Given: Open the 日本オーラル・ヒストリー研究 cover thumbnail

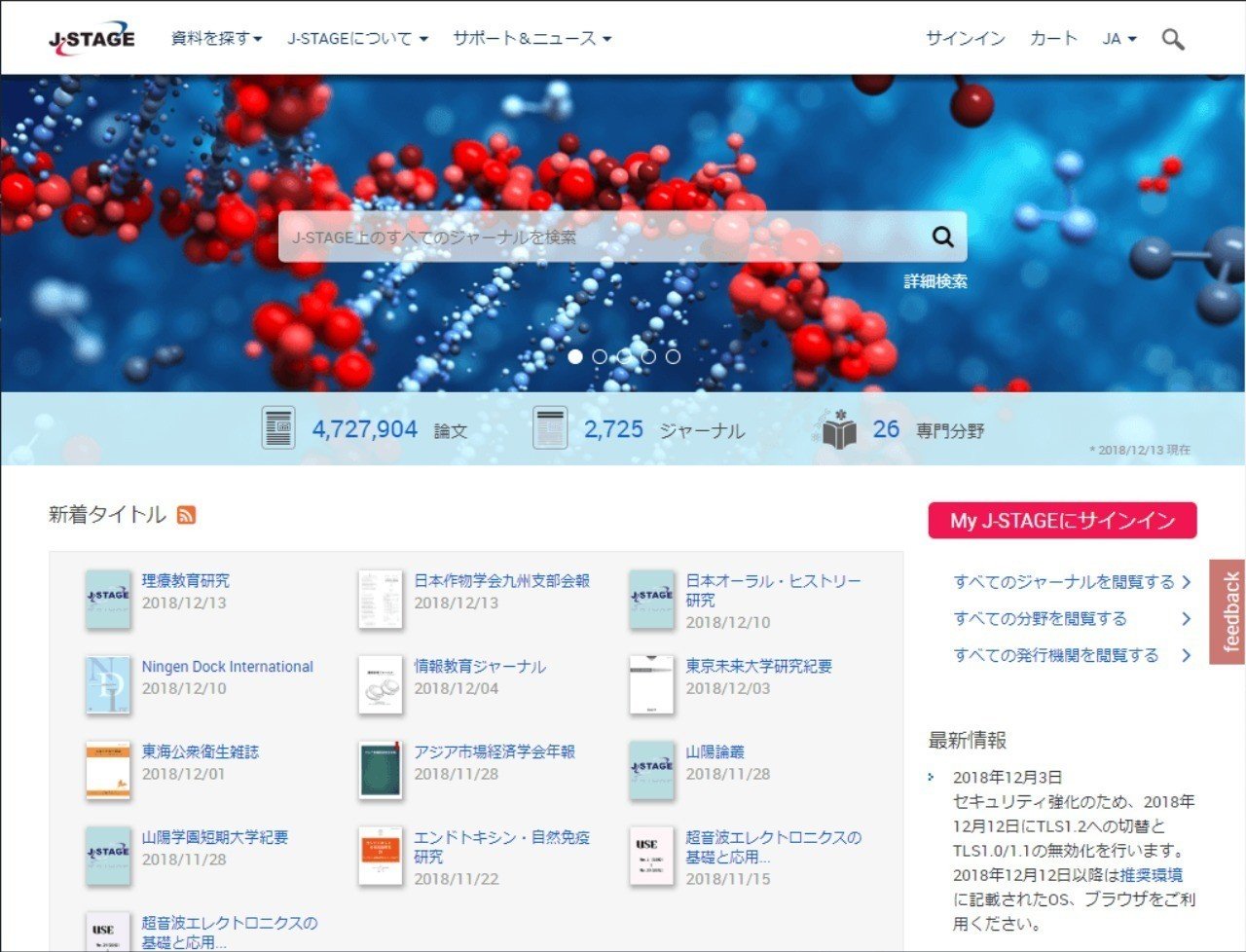Looking at the screenshot, I should 651,600.
